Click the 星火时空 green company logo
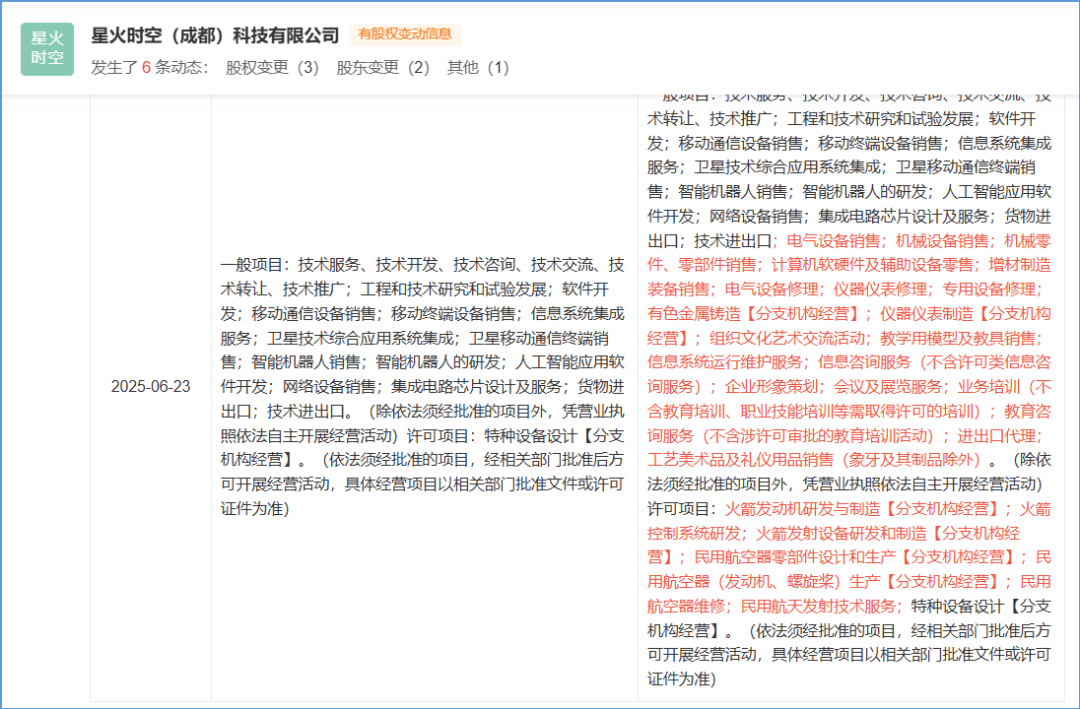Viewport: 1080px width, 709px height. click(x=47, y=49)
